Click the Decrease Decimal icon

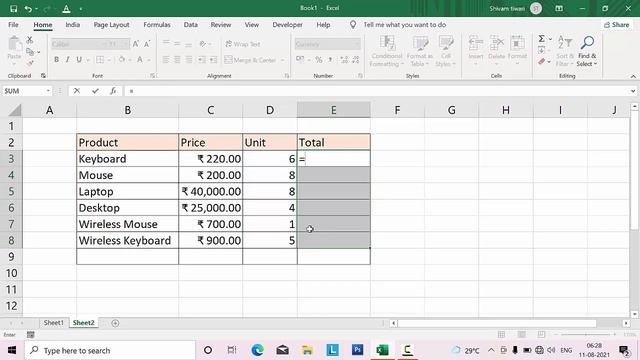356,60
